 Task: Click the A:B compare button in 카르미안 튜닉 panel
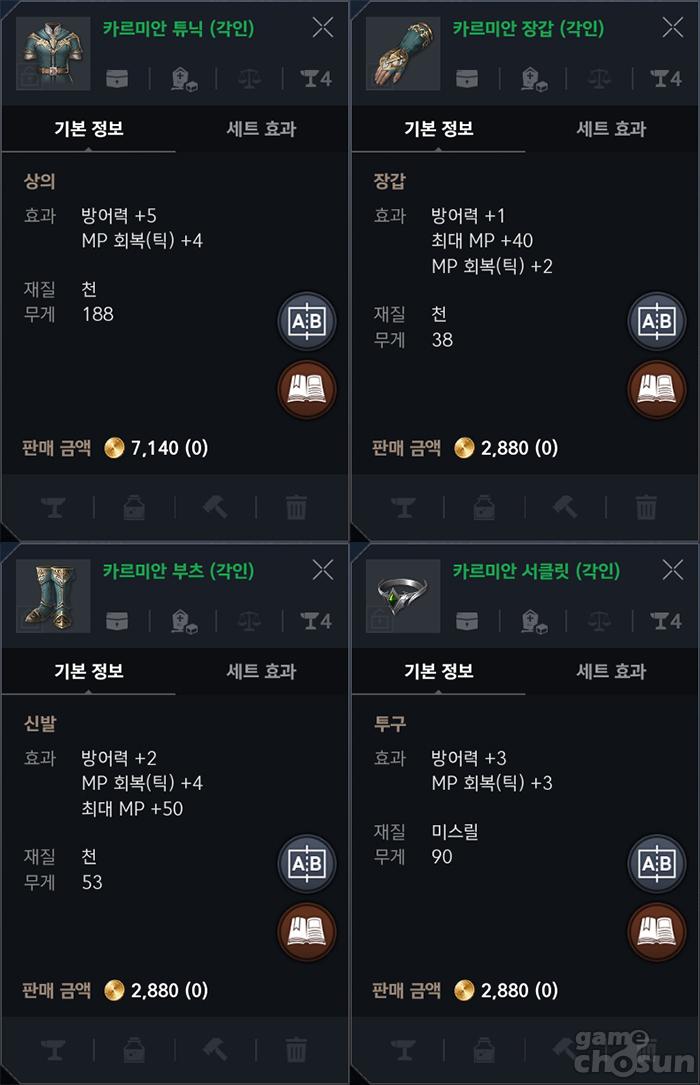click(x=306, y=322)
